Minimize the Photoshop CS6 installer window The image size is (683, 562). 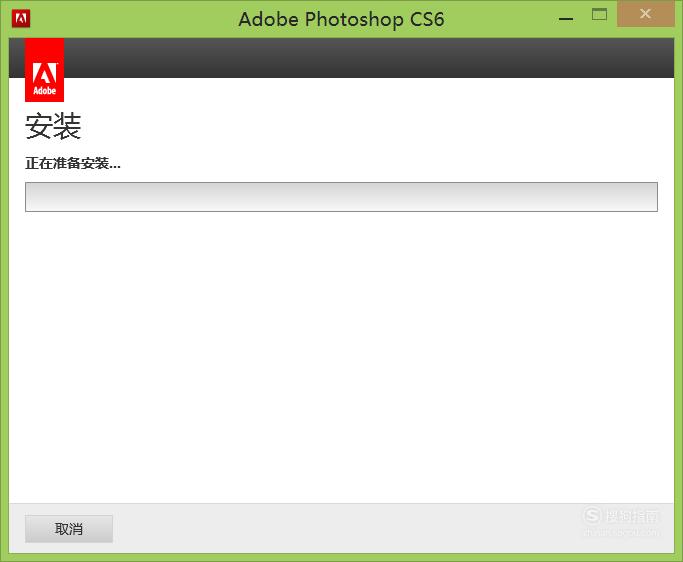[x=566, y=19]
